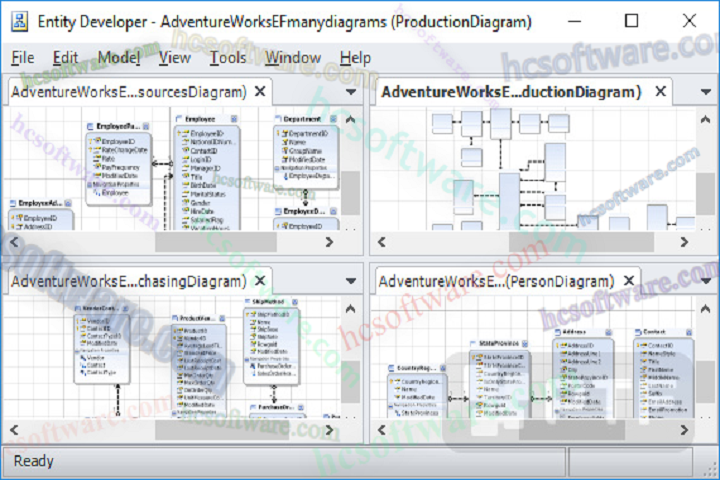
Task: Collapse the EmployeePa... entity shape
Action: click(x=146, y=126)
